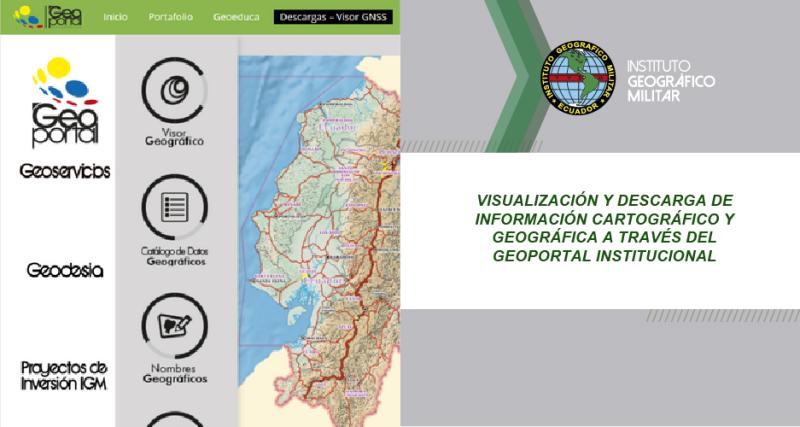Screen dimensions: 800x427
Task: Open the Geoservicios section link
Action: point(65,171)
